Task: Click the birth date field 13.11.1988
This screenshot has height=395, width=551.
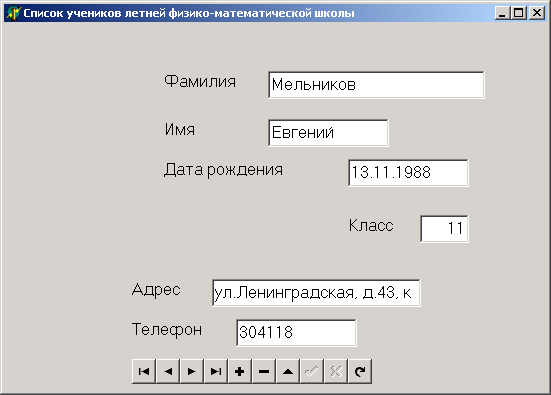Action: tap(408, 173)
